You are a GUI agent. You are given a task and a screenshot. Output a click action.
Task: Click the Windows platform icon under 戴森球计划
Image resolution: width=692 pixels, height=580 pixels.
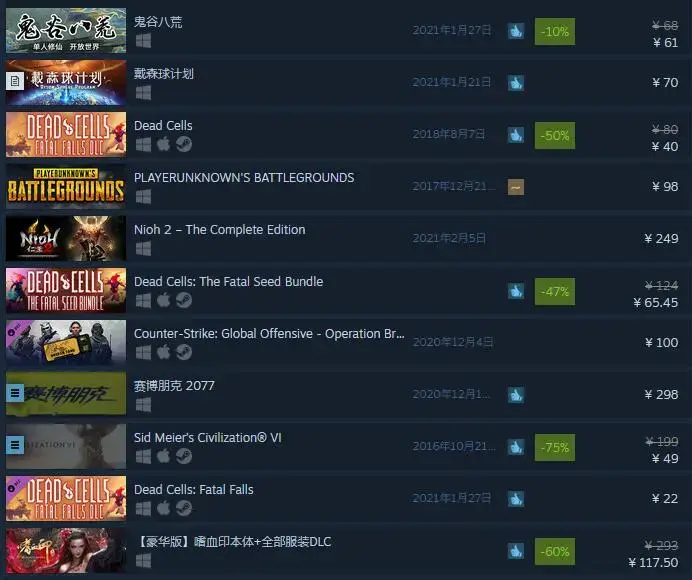click(143, 93)
